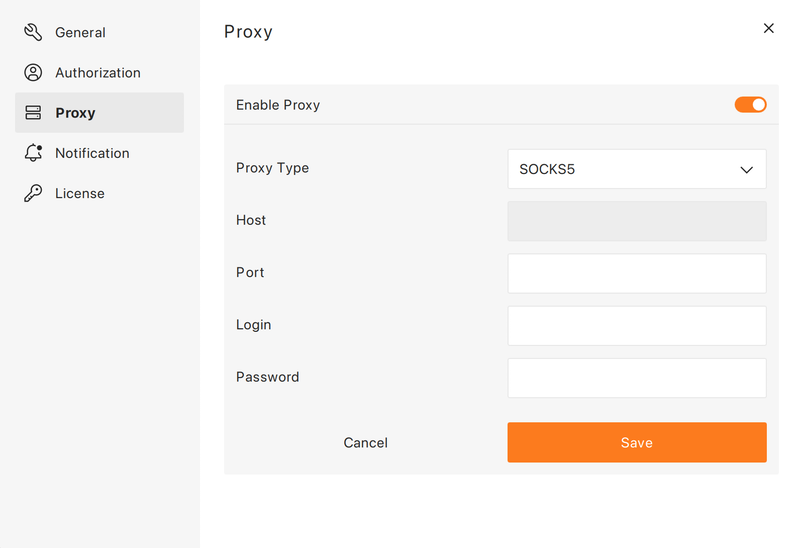Focus the Host input field

[637, 221]
